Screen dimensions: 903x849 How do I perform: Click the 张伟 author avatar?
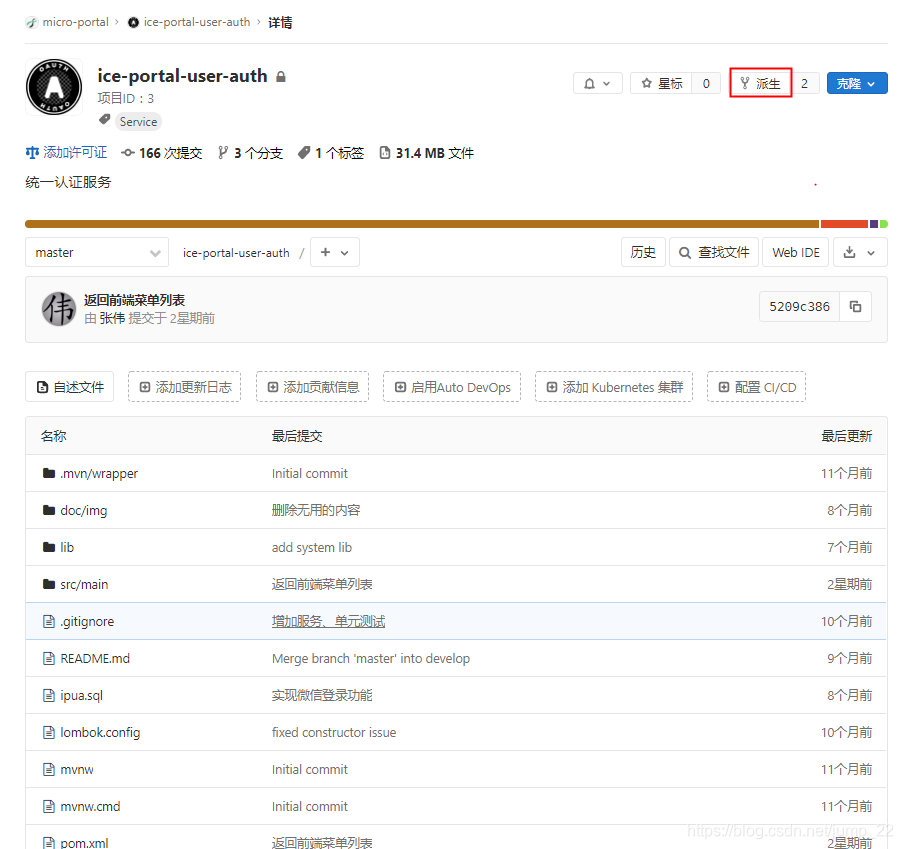point(59,307)
